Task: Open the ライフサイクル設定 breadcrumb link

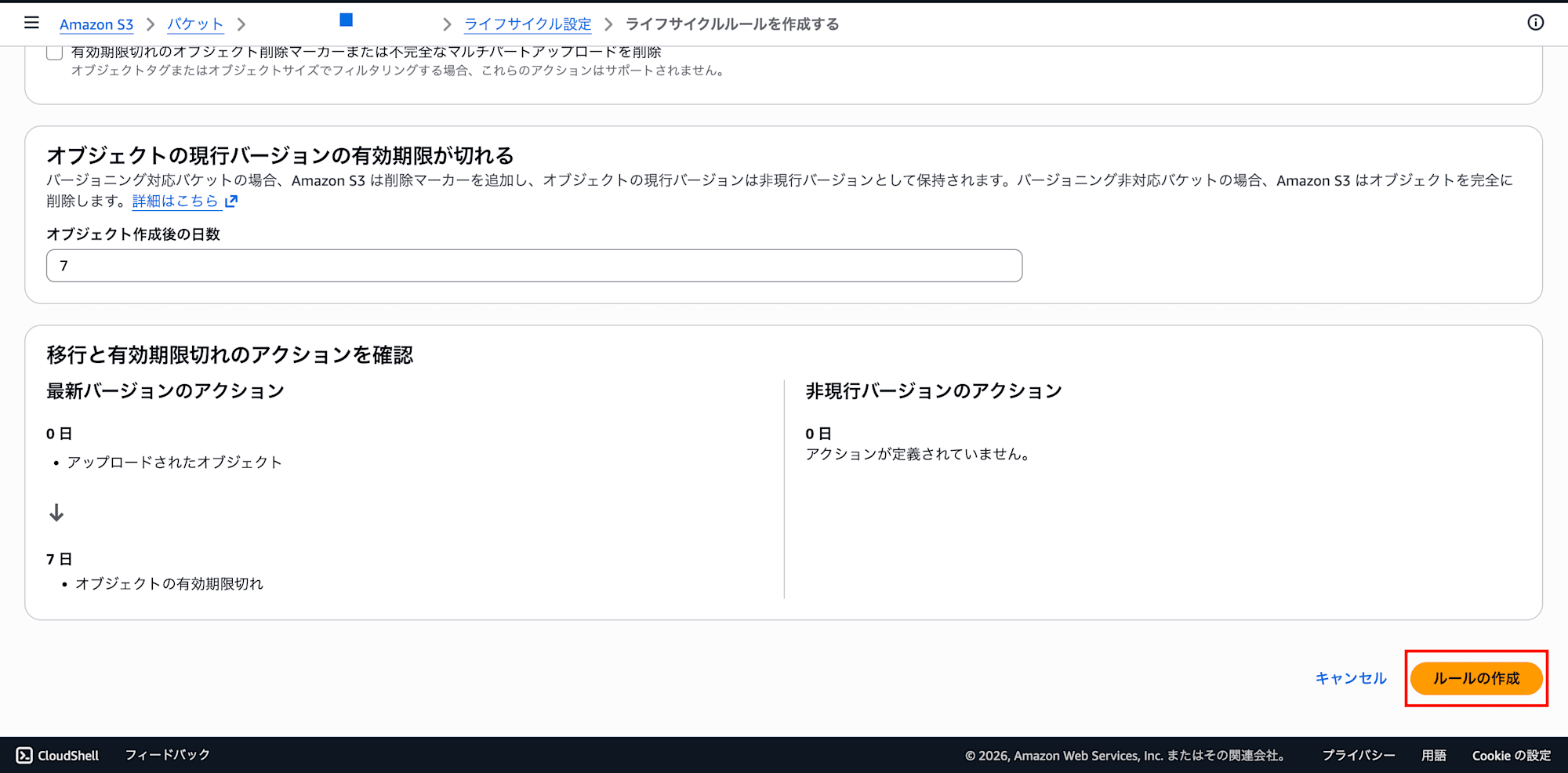Action: [x=528, y=24]
